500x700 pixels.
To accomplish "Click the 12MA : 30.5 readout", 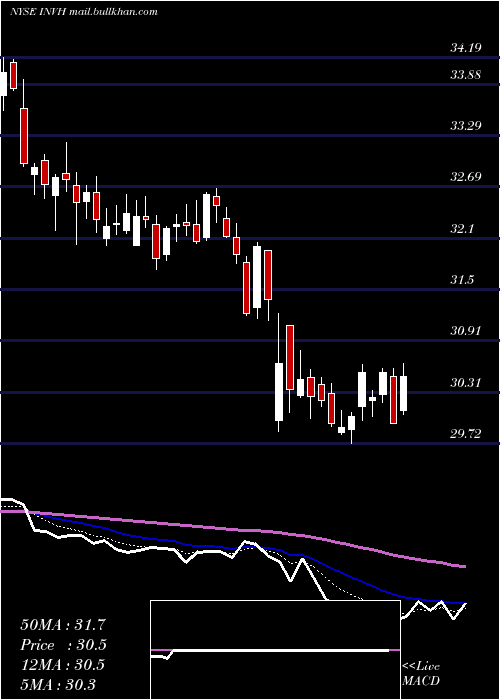I will (62, 665).
